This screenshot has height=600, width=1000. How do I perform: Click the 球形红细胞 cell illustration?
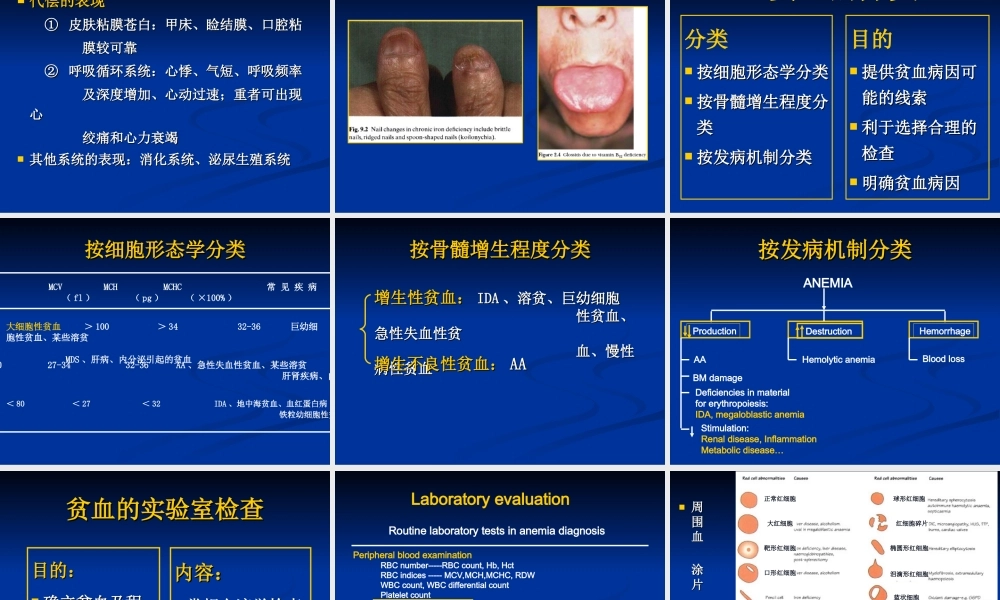pos(878,500)
